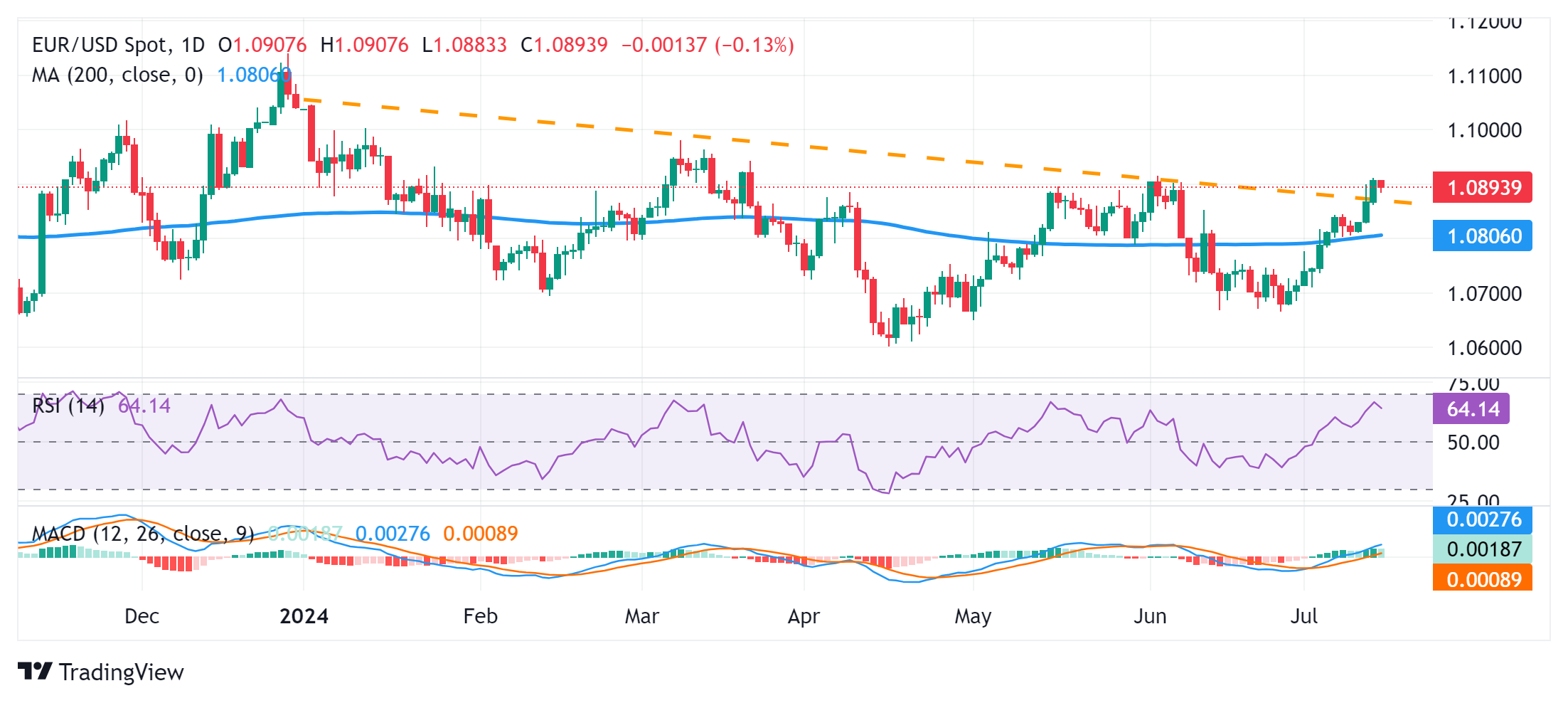1568x703 pixels.
Task: Click the Dec label on the time axis
Action: pos(142,616)
